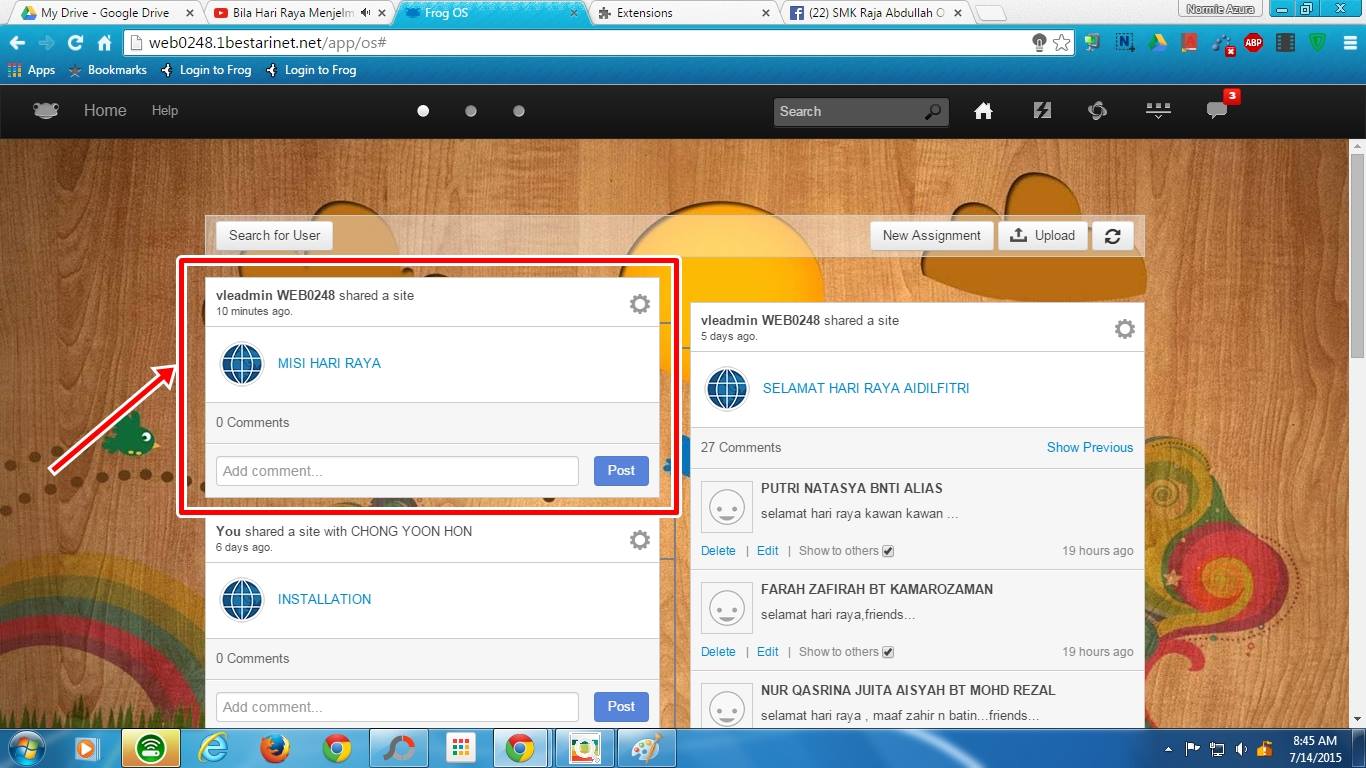
Task: Post the comment on MISI HARI RAYA
Action: [621, 471]
